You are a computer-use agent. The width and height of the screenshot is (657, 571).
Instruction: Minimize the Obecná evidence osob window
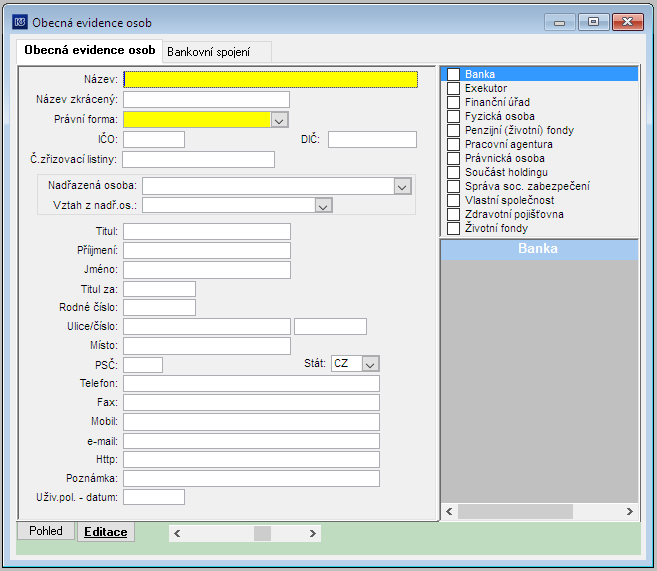pyautogui.click(x=559, y=22)
